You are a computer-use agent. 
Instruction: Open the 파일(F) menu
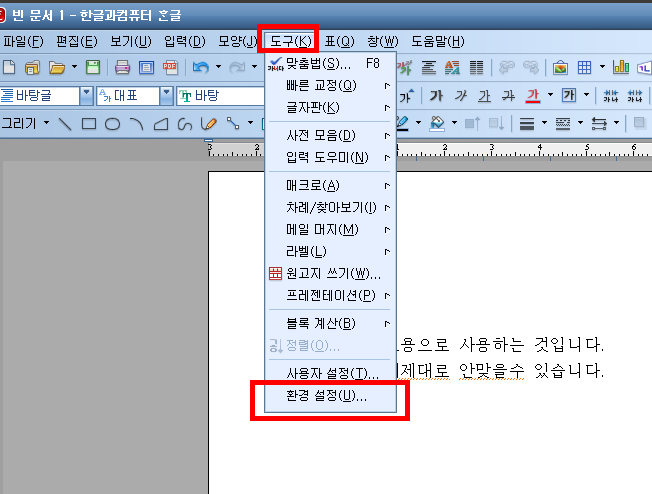23,41
